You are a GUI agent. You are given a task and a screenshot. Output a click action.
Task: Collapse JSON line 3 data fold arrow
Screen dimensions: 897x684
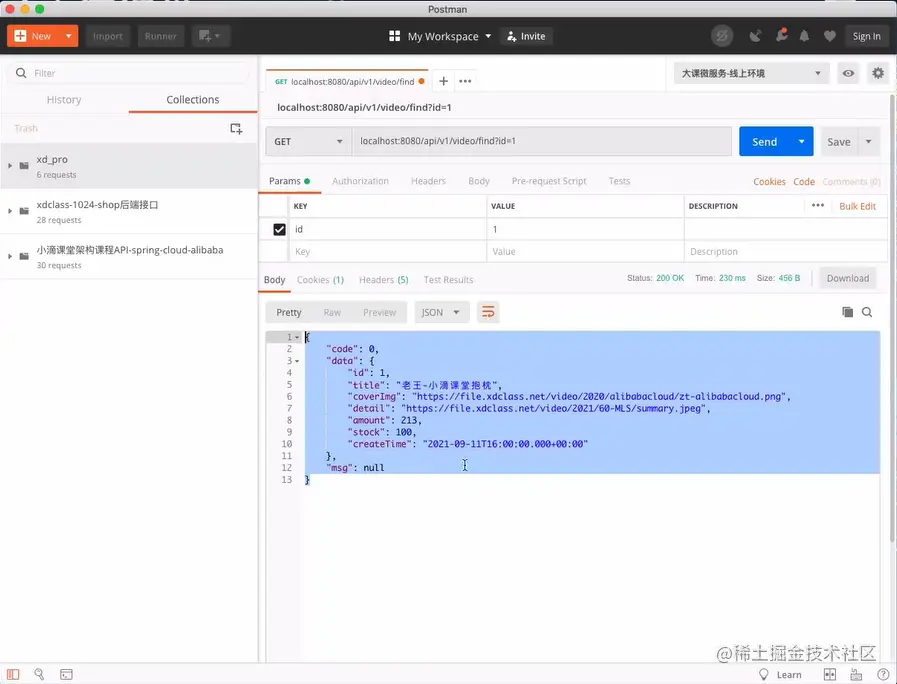tap(297, 361)
